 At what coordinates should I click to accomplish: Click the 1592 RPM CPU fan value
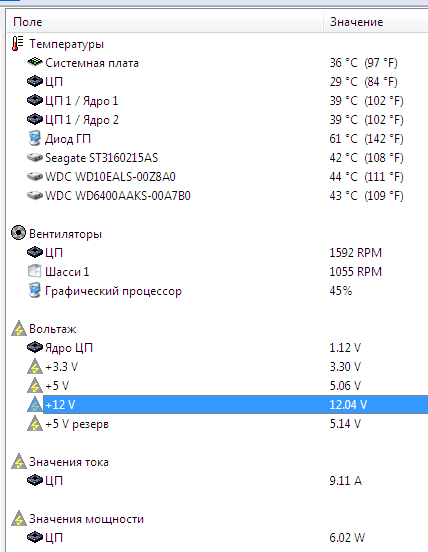[x=355, y=252]
